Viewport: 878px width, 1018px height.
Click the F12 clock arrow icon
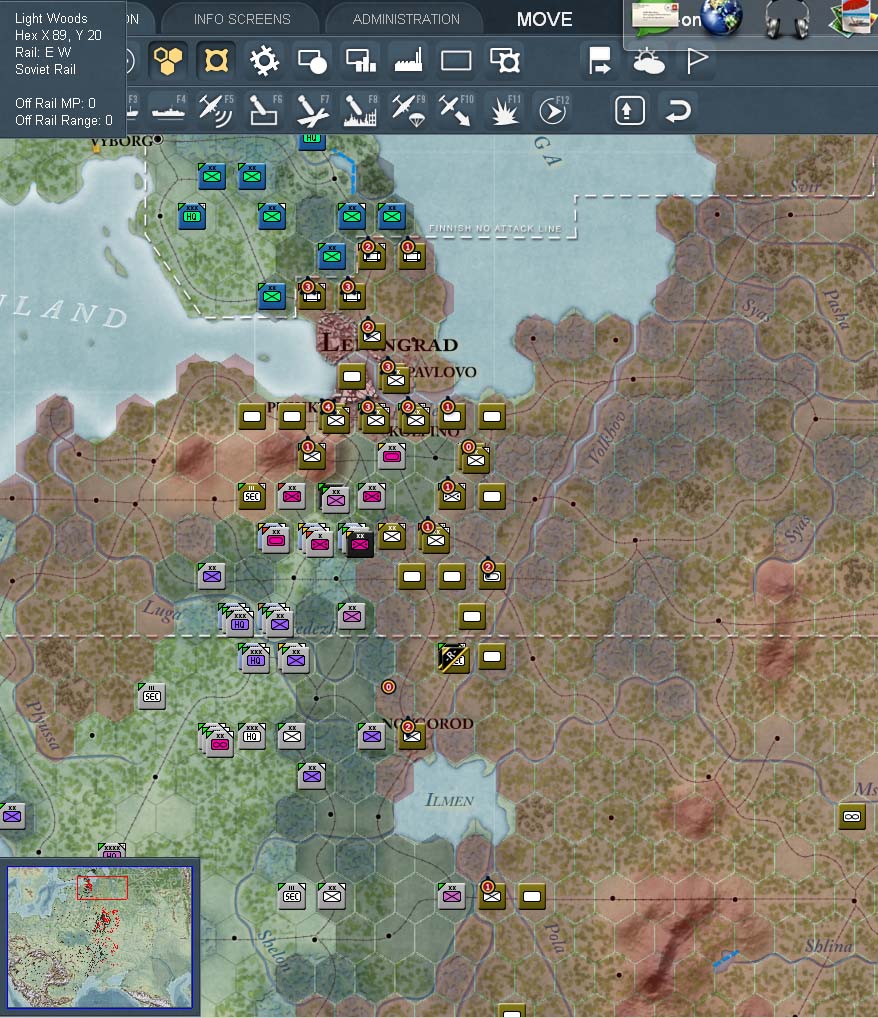coord(553,110)
